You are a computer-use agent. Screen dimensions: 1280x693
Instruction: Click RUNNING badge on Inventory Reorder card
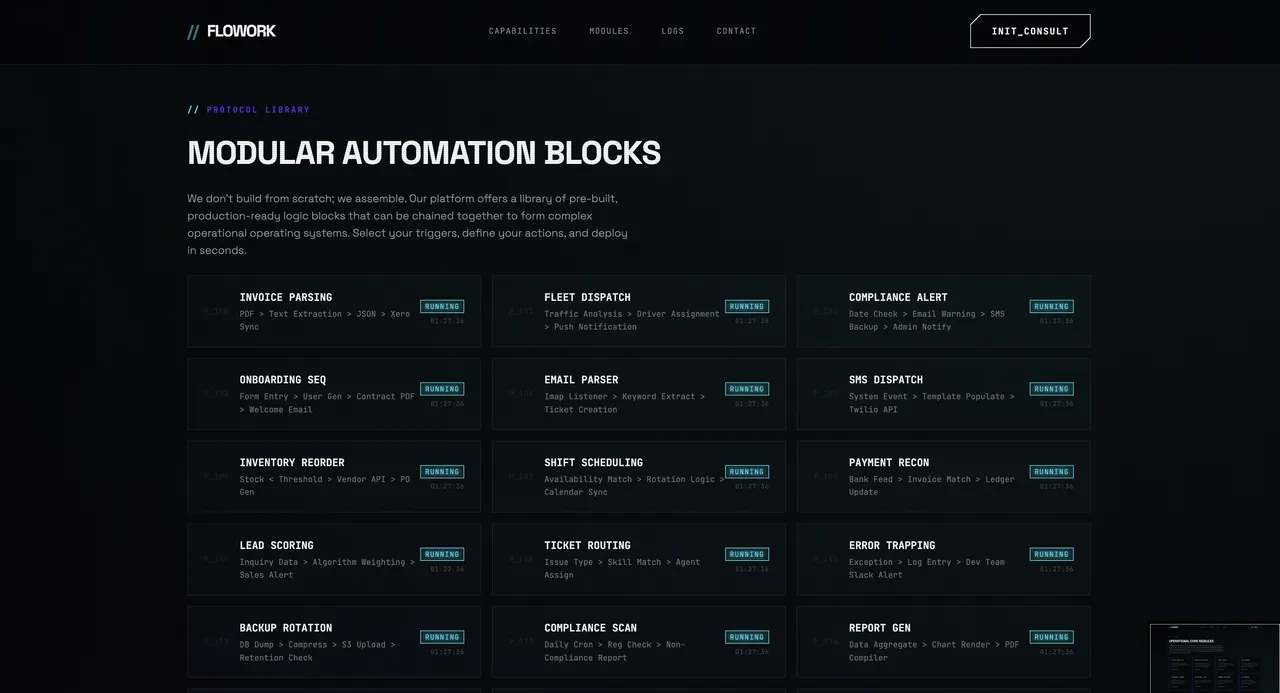(442, 472)
